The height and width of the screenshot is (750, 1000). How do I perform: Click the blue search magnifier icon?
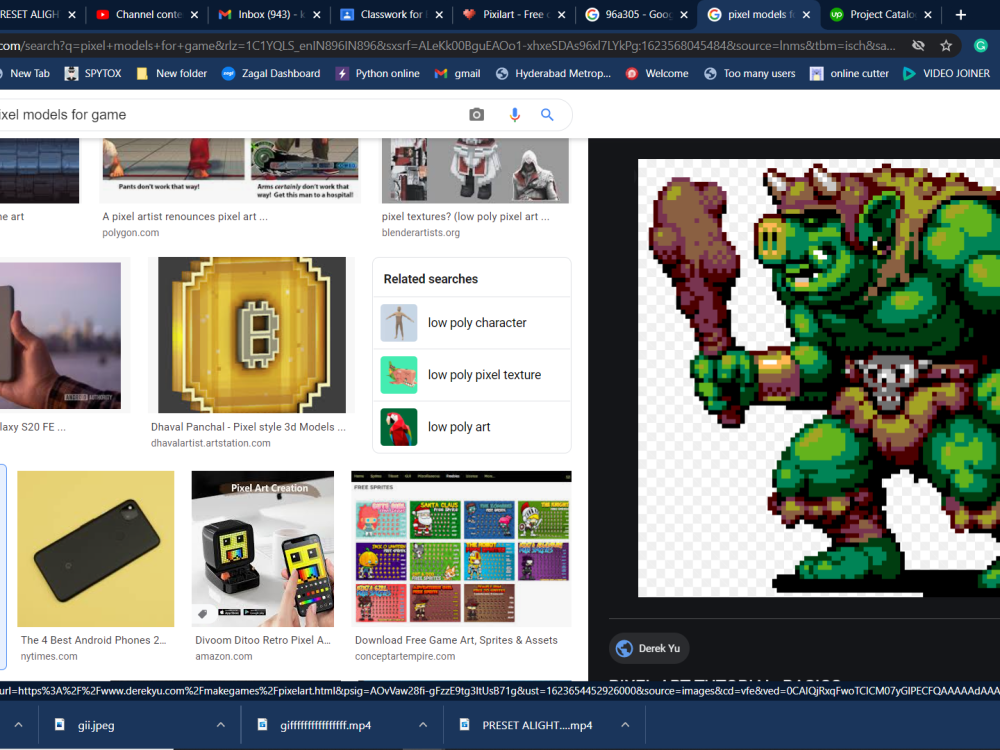point(547,115)
